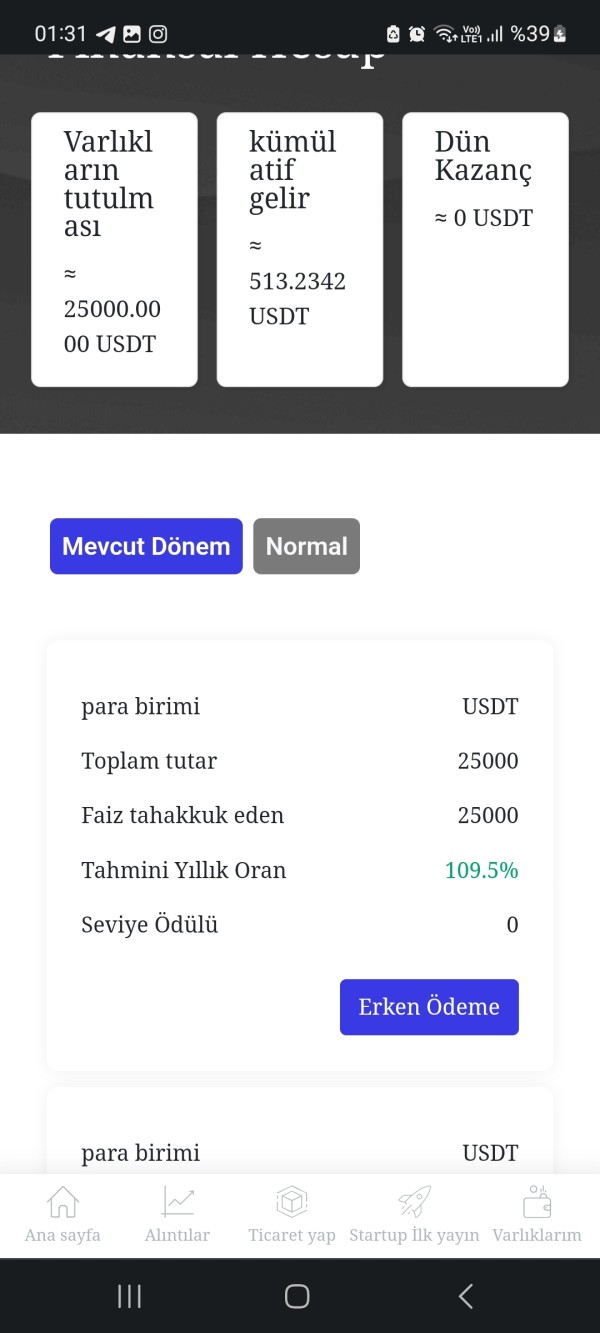Tap the Telegram notification icon in status bar

pos(105,34)
